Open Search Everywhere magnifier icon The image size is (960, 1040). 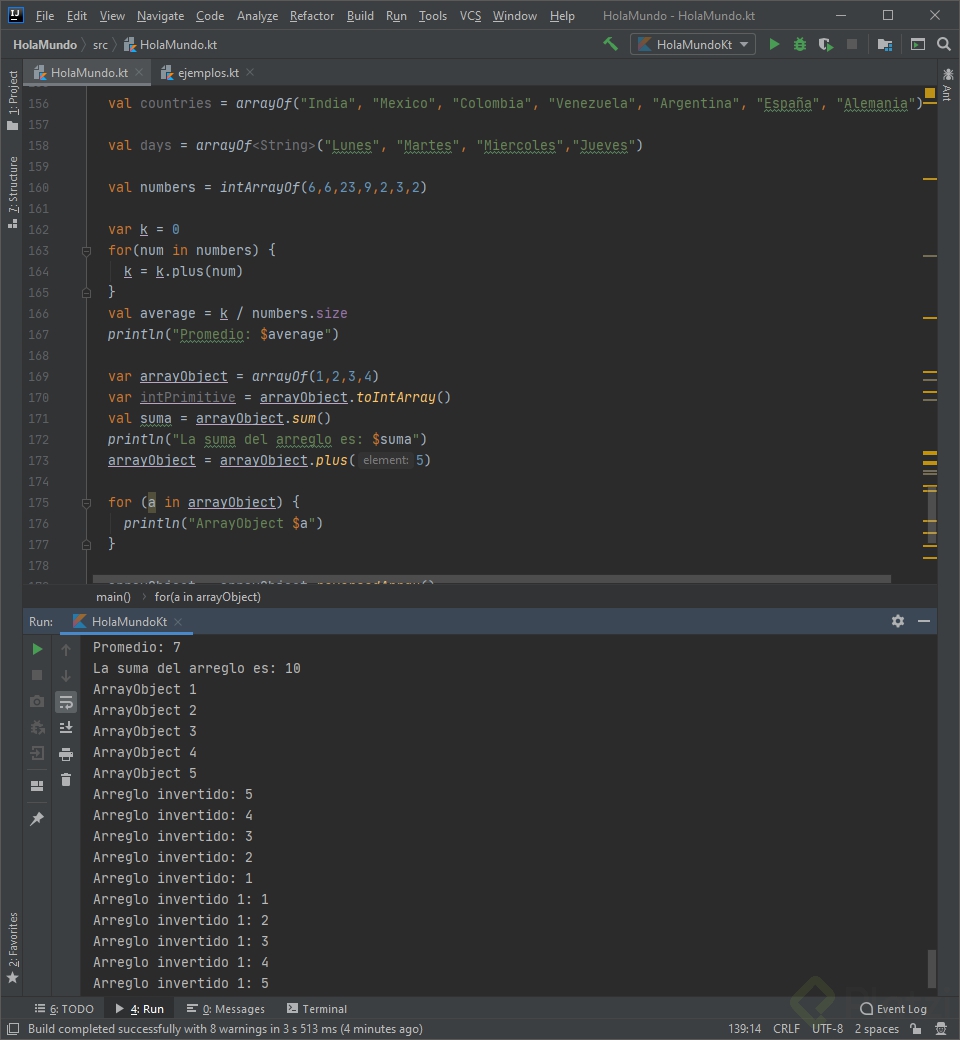coord(943,44)
